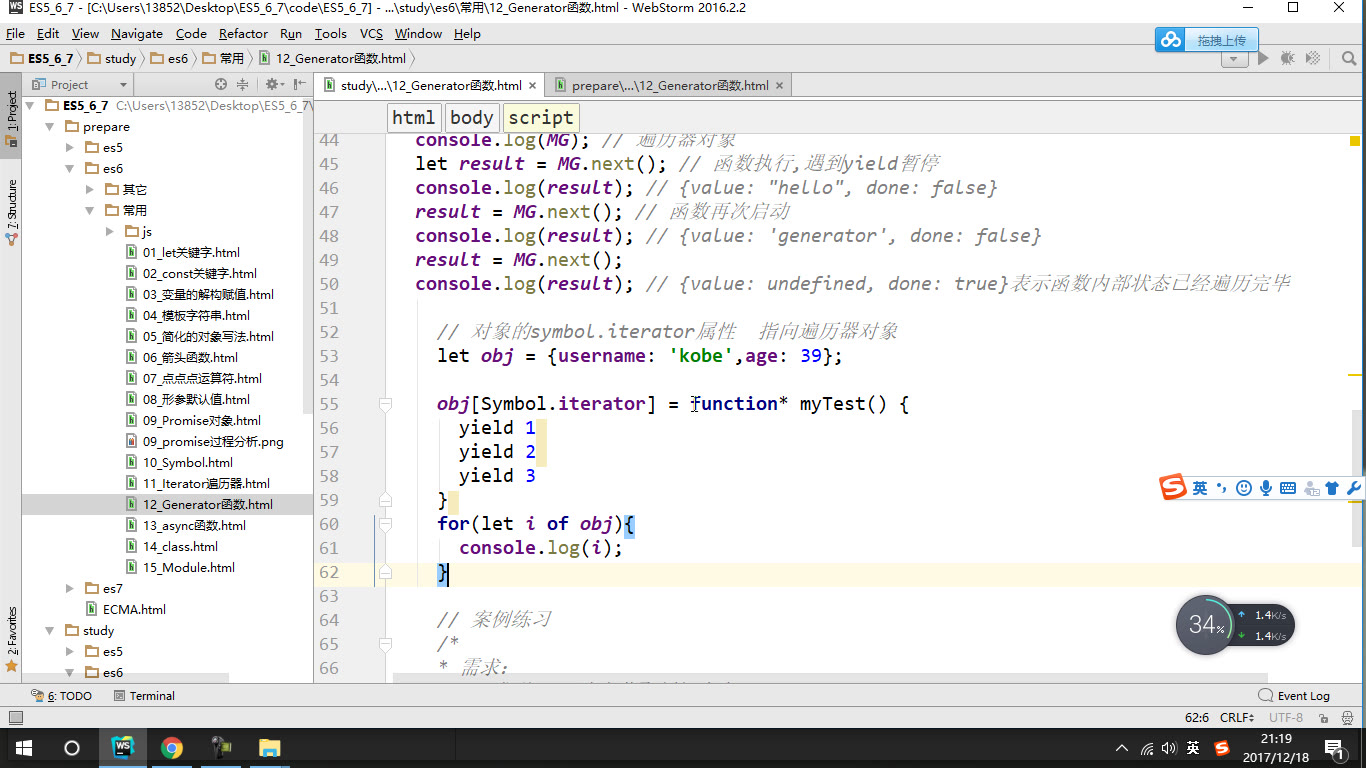Click the Hector inspection icon
Viewport: 1366px width, 768px height.
tap(1347, 718)
